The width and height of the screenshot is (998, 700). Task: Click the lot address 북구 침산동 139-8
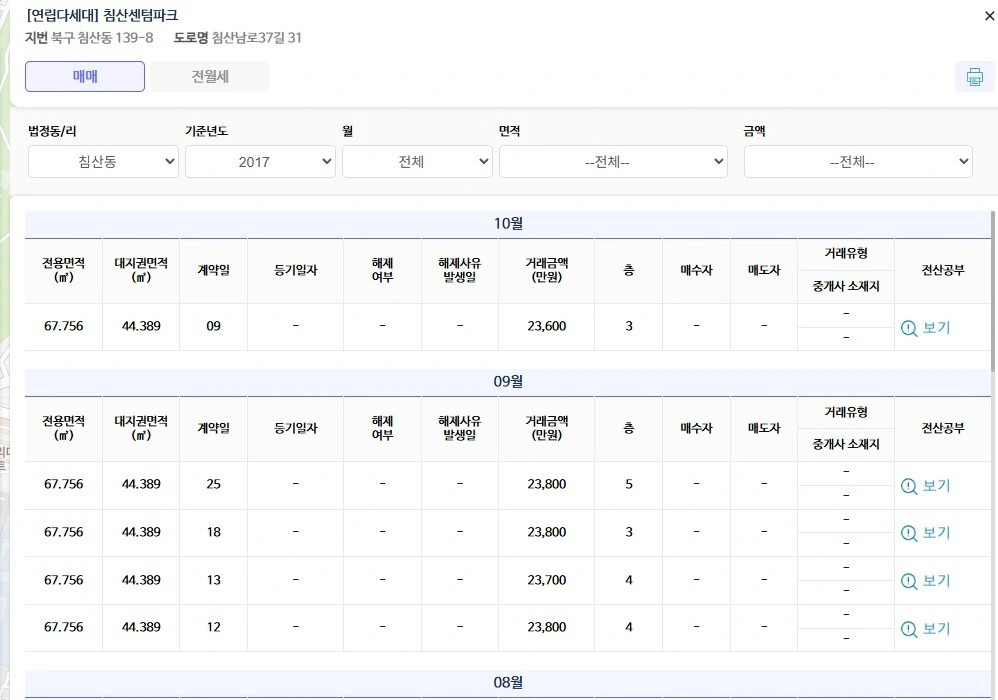102,38
